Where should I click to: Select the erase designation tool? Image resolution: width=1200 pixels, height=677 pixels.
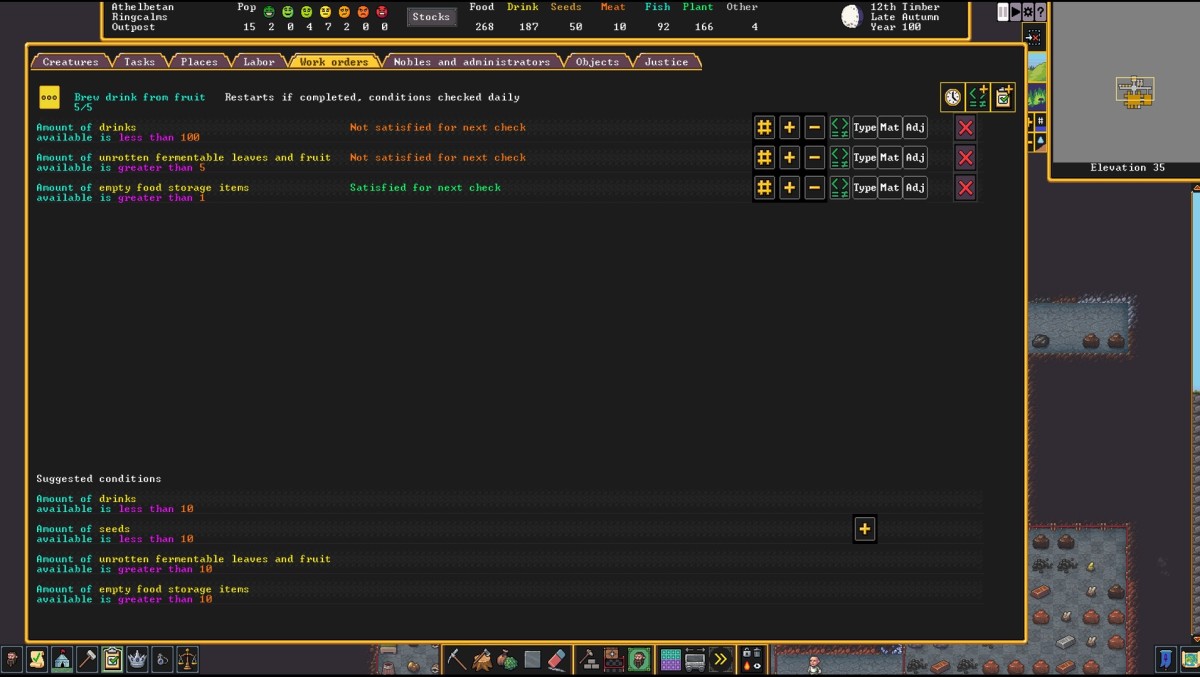coord(558,659)
